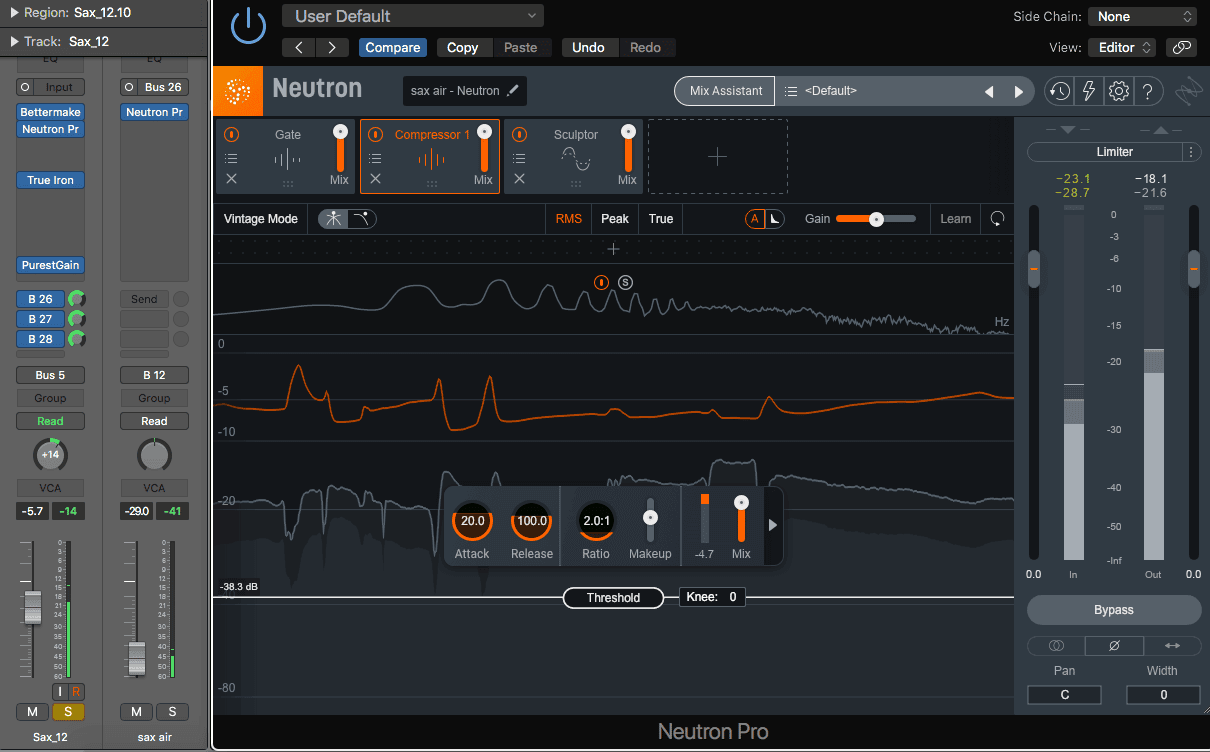Select Peak detection mode
The image size is (1210, 752).
(615, 219)
